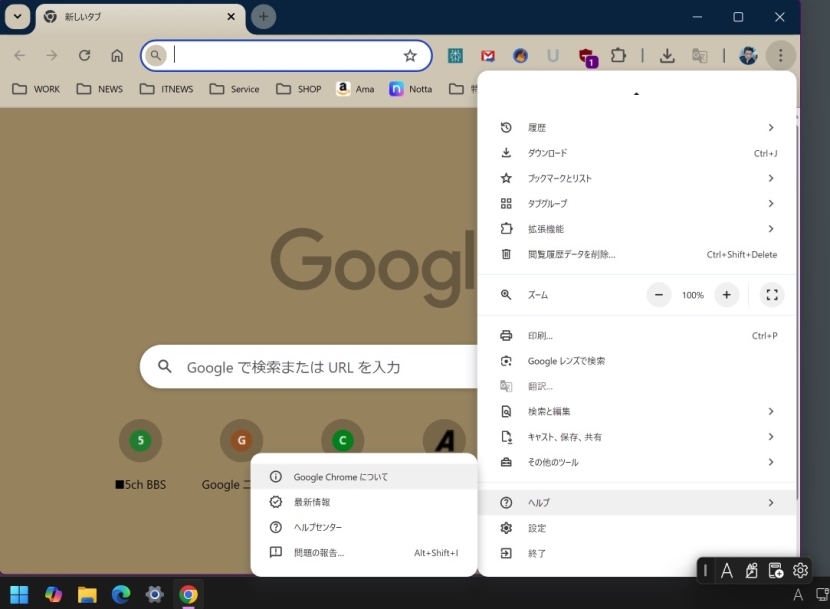Open the Service bookmark folder
The image size is (830, 609).
pyautogui.click(x=234, y=89)
